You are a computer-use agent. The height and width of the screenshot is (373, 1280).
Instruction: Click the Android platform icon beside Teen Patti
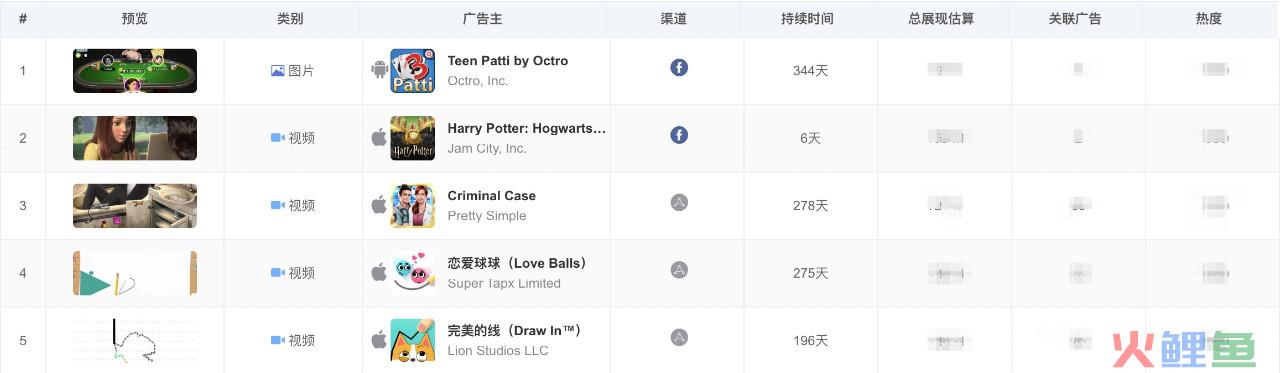(379, 70)
